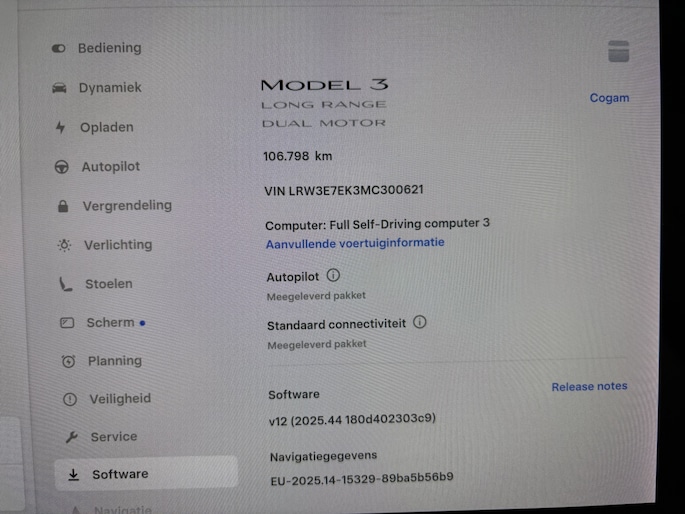
Task: Open Aanvullende voertuiginformatie link
Action: (x=355, y=243)
